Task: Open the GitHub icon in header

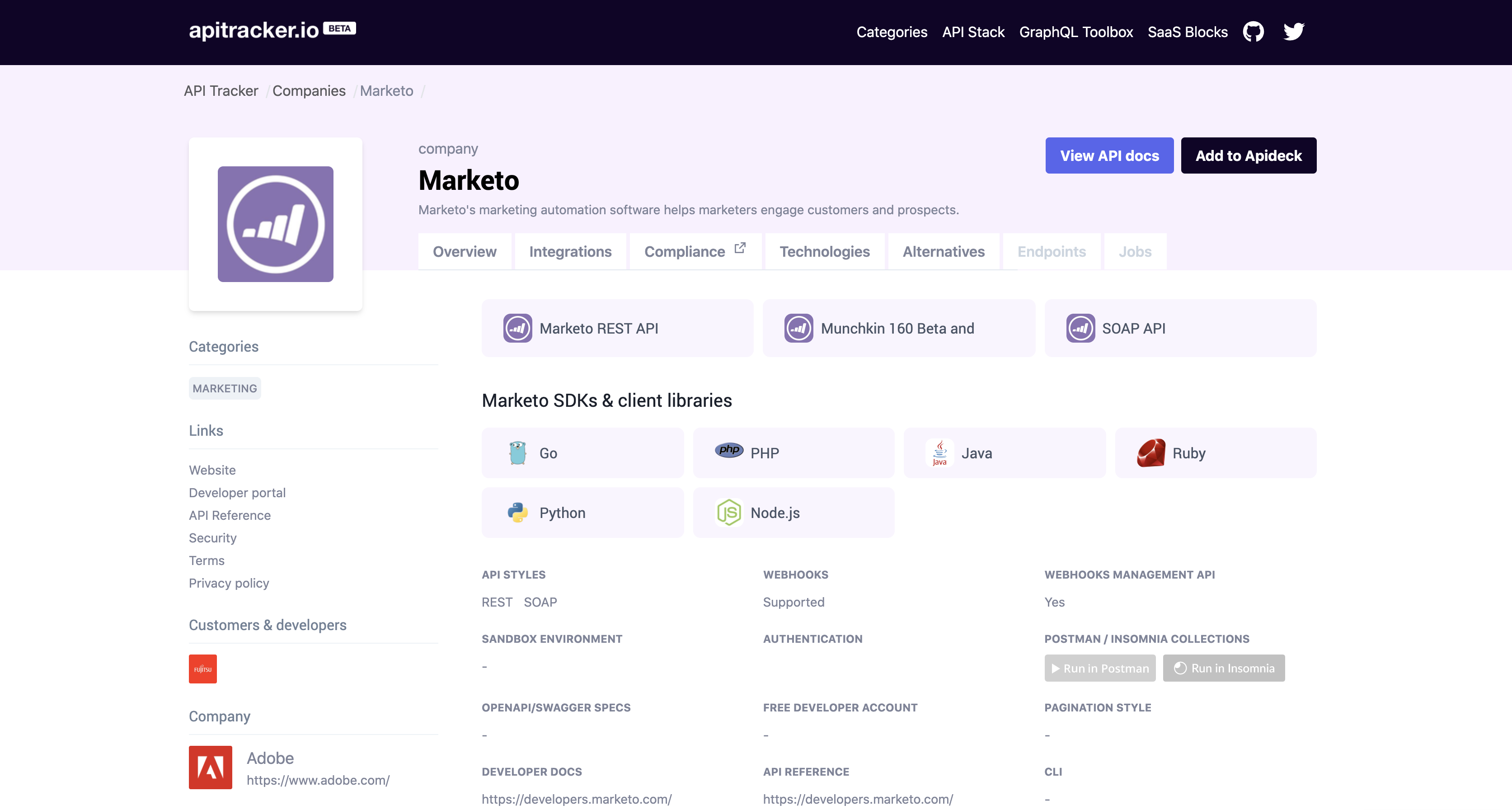Action: pos(1253,32)
